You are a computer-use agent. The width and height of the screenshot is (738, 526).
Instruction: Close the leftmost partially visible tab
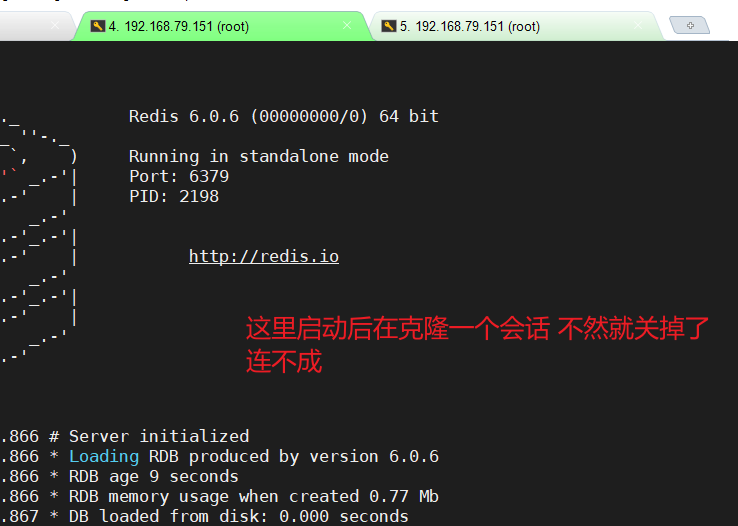tap(55, 25)
